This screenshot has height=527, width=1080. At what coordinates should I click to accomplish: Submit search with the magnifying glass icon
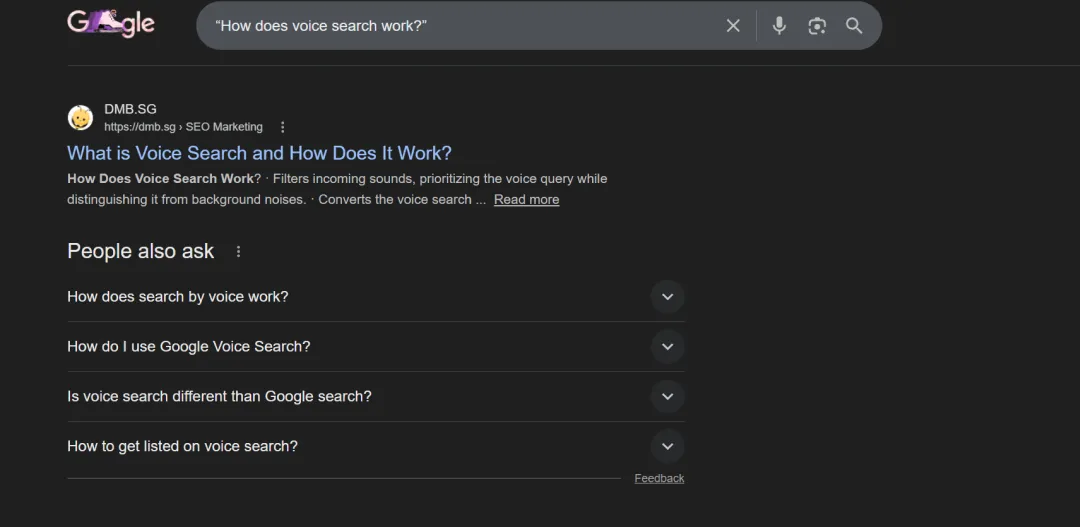854,25
